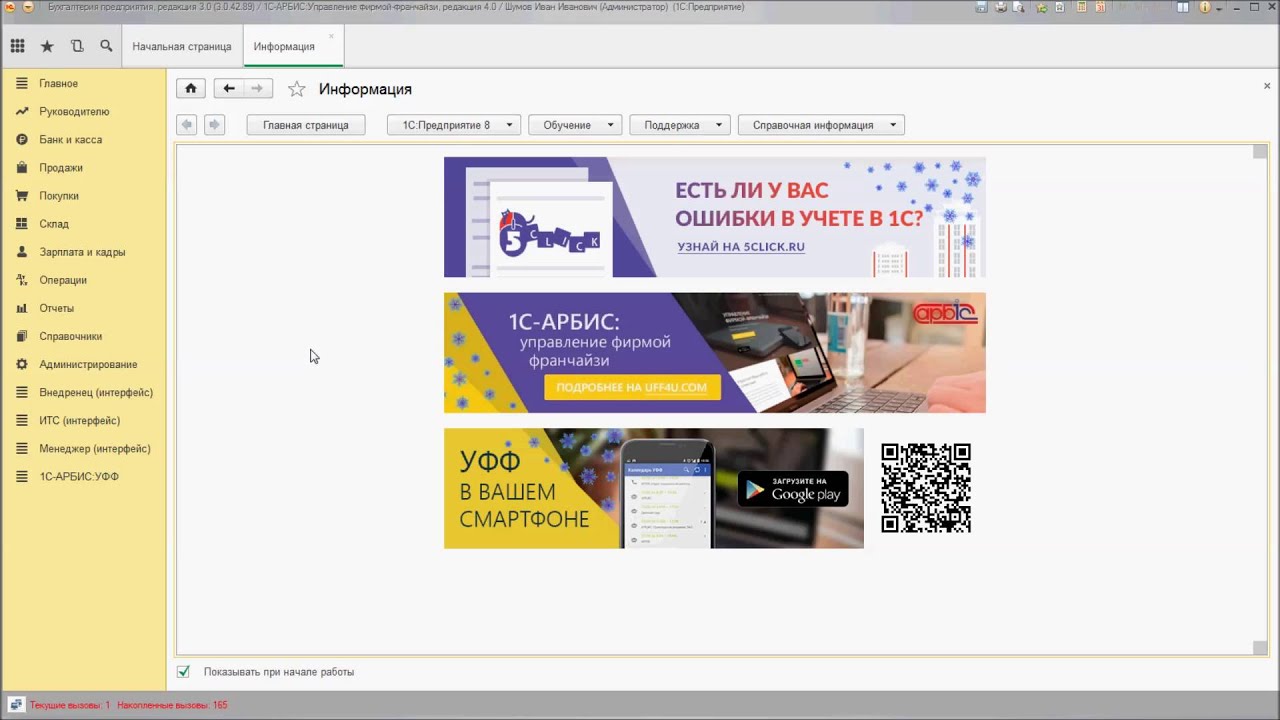
Task: Open the Favorites star in top panel
Action: [47, 46]
